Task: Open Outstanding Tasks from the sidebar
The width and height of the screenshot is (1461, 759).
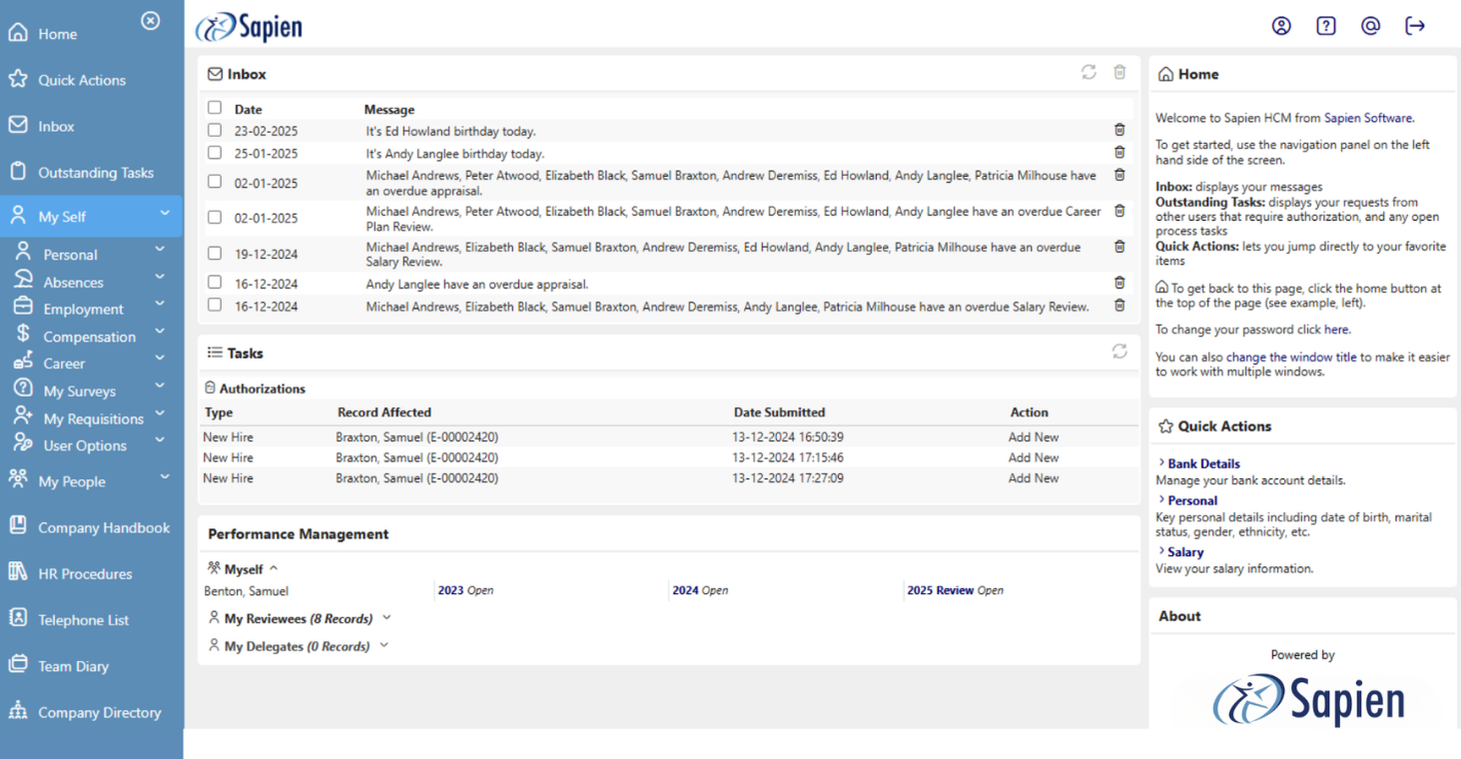Action: point(95,173)
